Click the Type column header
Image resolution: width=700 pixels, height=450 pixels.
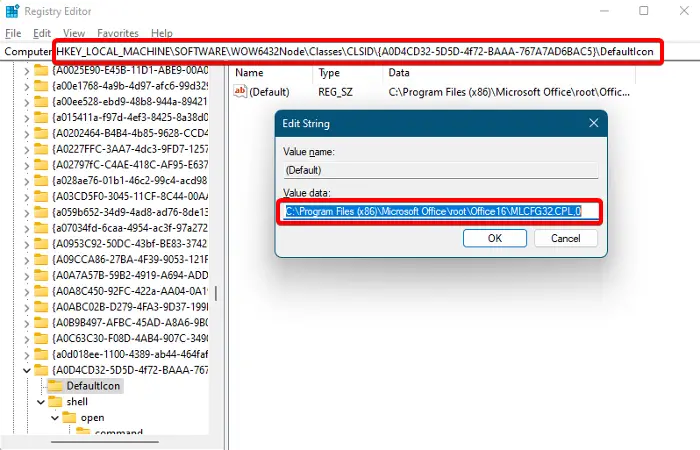(329, 73)
